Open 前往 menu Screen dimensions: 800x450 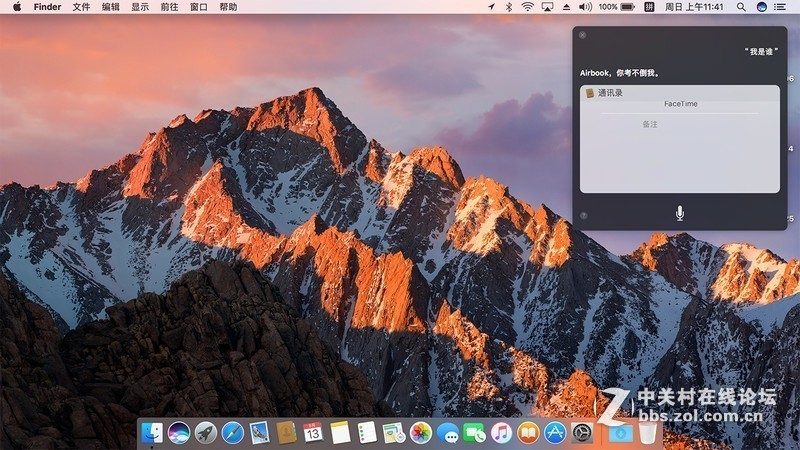(x=169, y=7)
